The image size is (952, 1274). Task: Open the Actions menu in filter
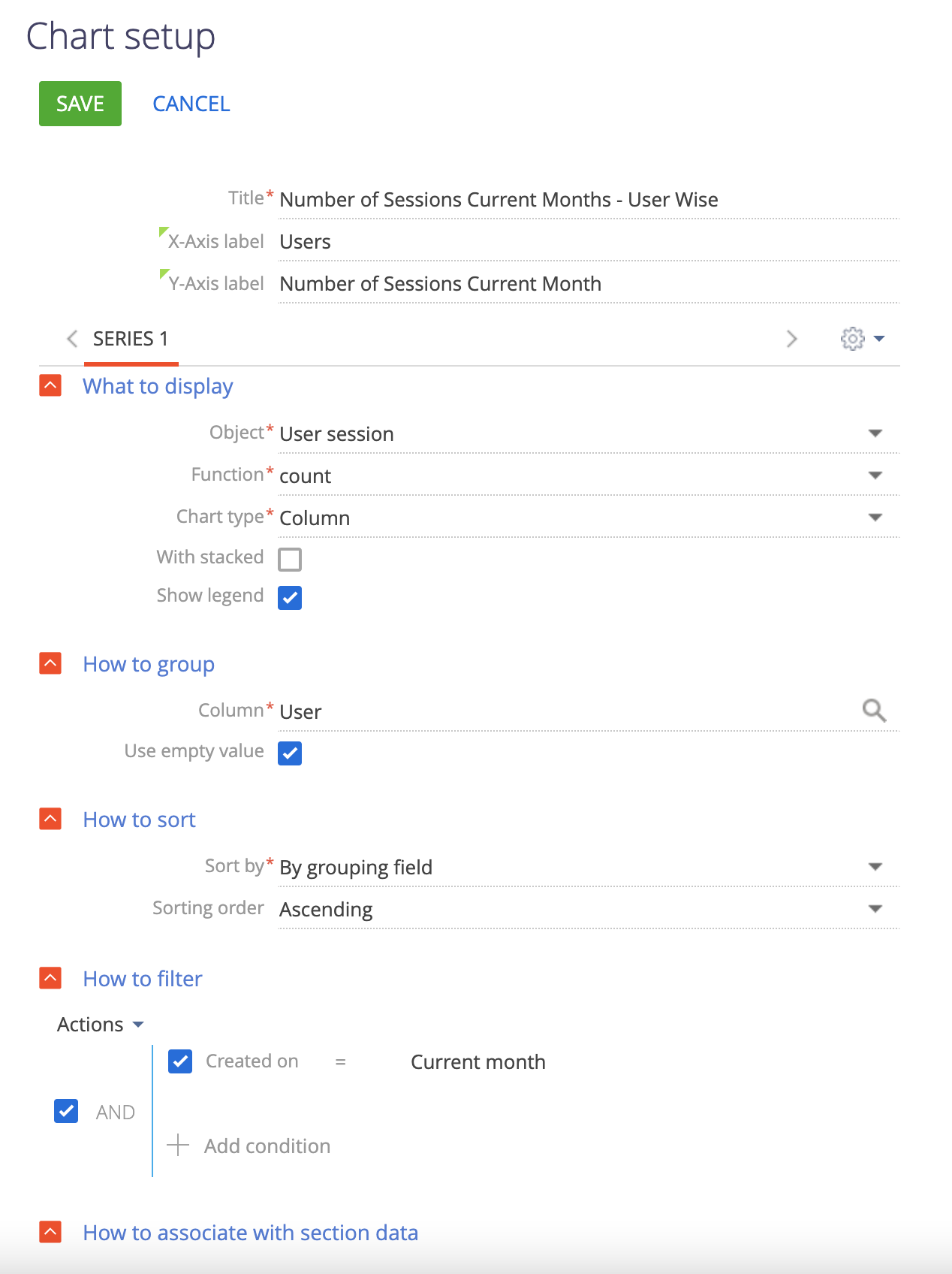(x=100, y=1025)
